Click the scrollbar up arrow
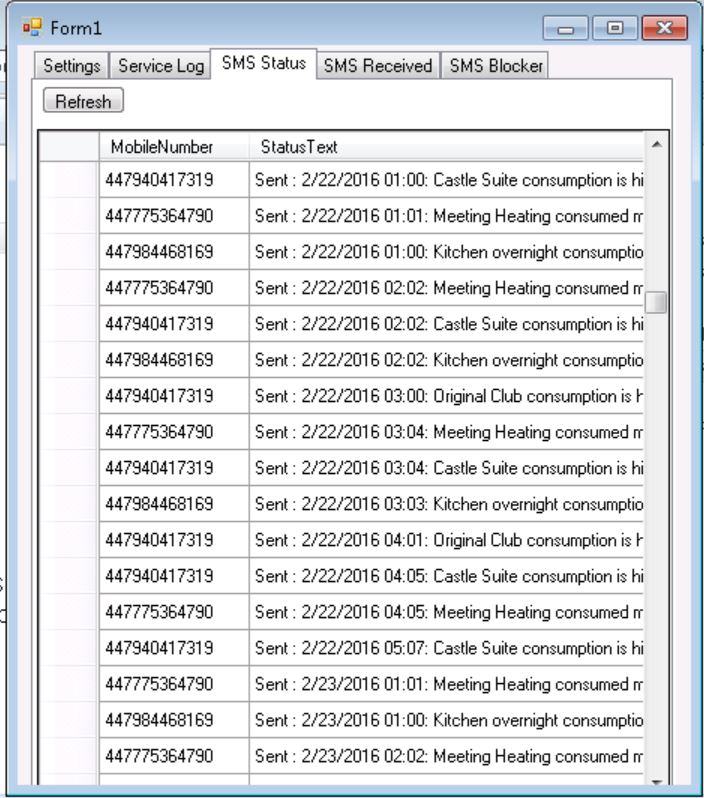This screenshot has height=798, width=704. click(x=656, y=145)
